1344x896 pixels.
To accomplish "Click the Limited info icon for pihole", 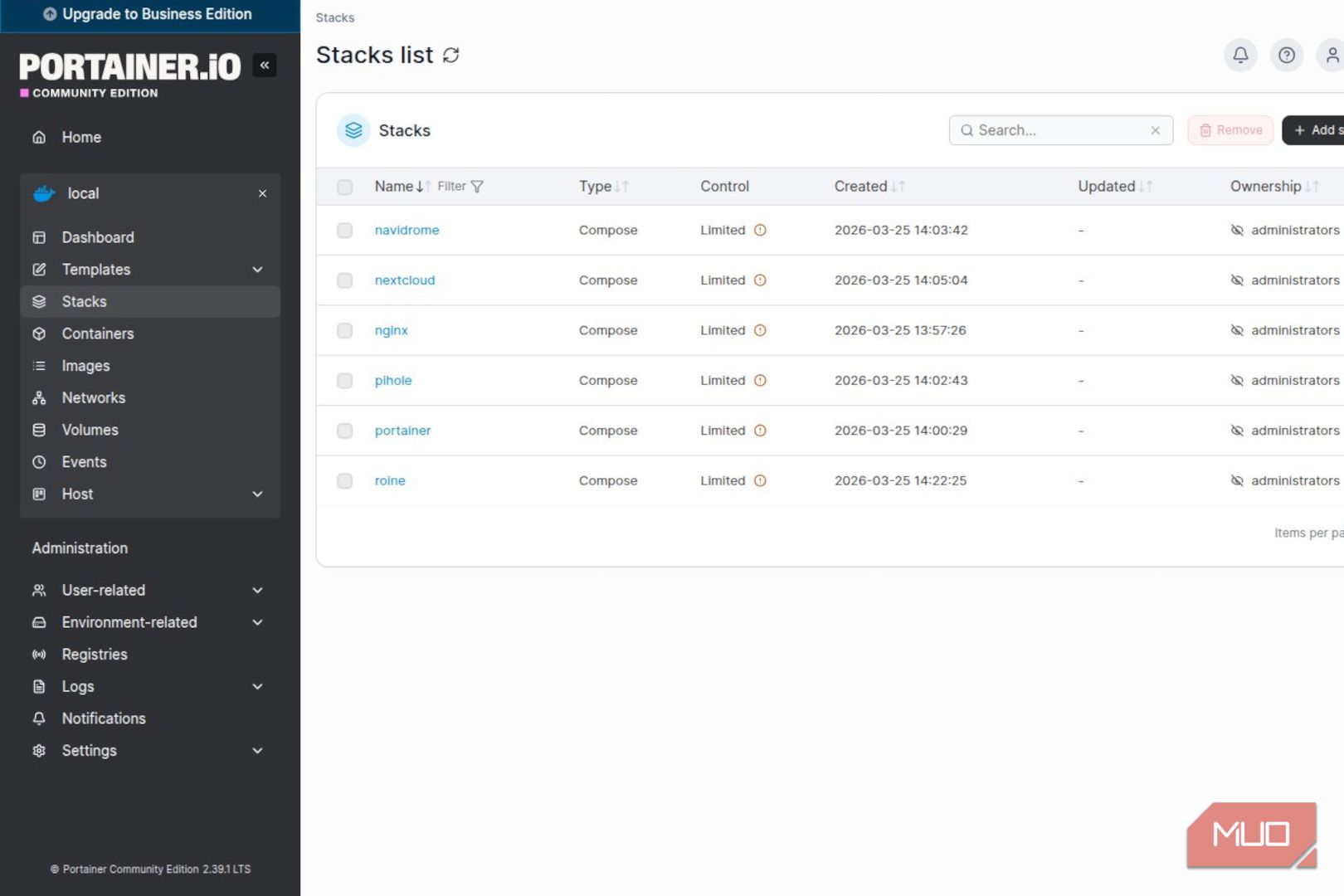I will (760, 381).
